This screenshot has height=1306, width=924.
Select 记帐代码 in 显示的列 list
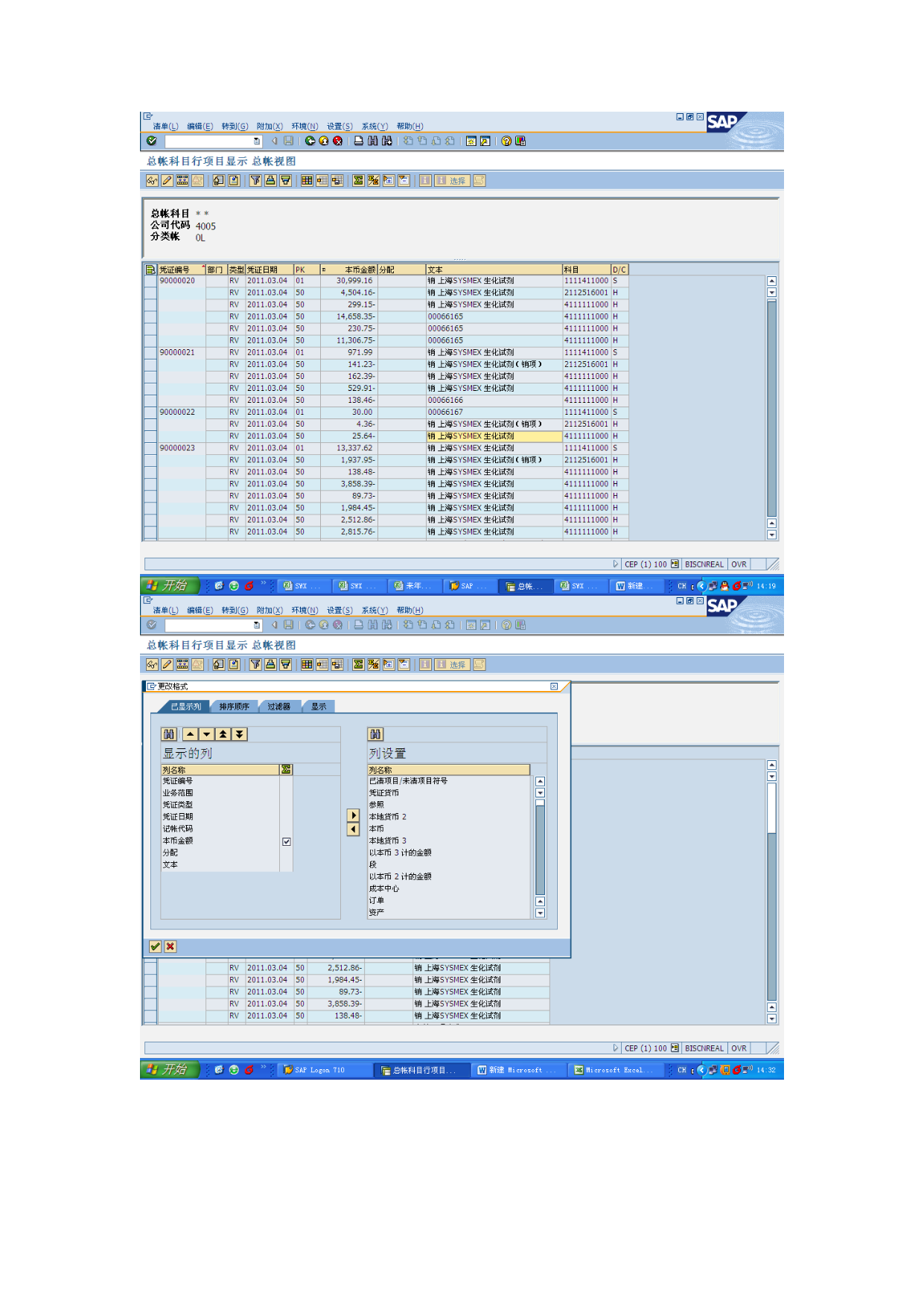(x=220, y=829)
